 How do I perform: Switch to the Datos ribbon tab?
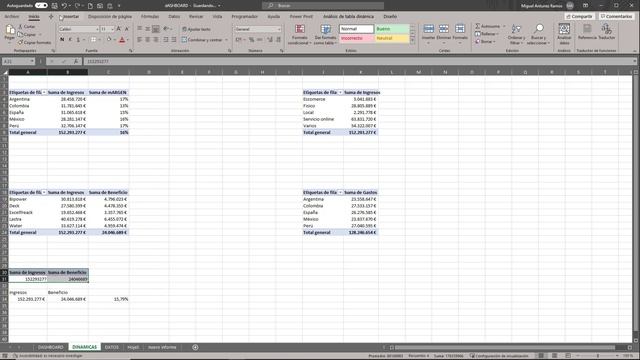(174, 16)
